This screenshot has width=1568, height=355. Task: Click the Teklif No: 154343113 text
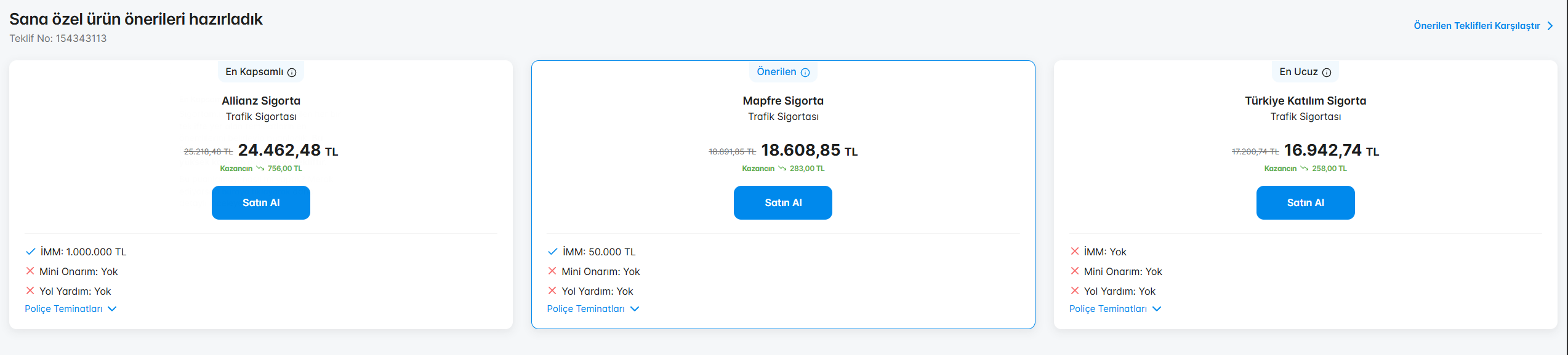[x=58, y=38]
